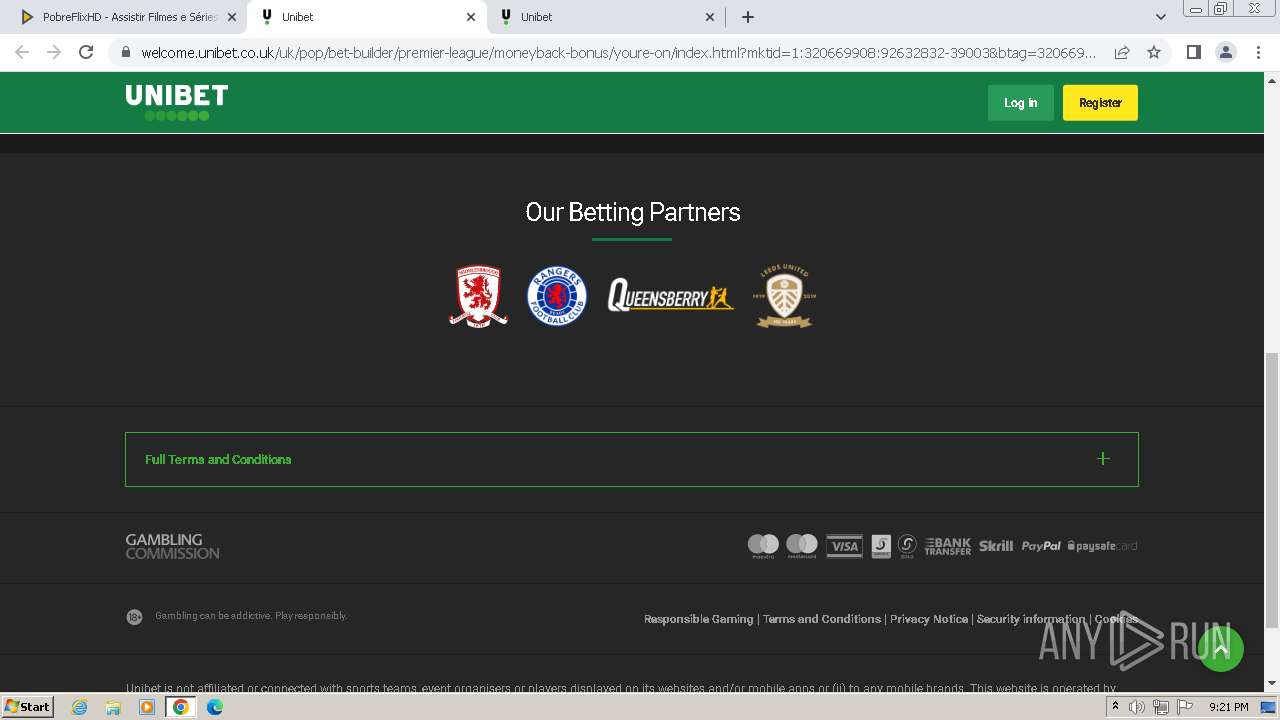Bookmark this page with the star icon
Viewport: 1280px width, 720px height.
(1154, 52)
